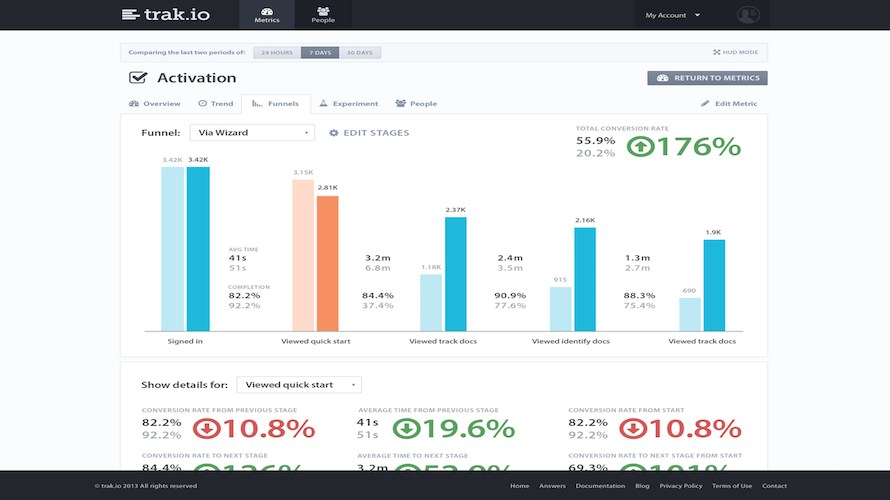Open the Funnel Via Wizard dropdown

click(x=252, y=133)
